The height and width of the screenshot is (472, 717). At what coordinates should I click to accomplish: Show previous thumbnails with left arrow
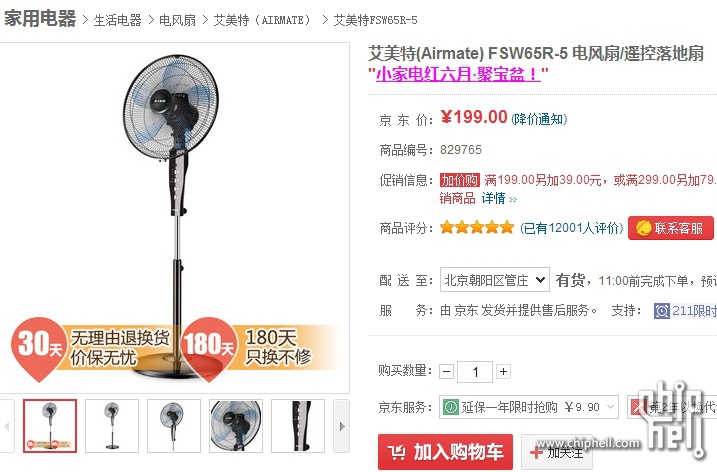[7, 426]
